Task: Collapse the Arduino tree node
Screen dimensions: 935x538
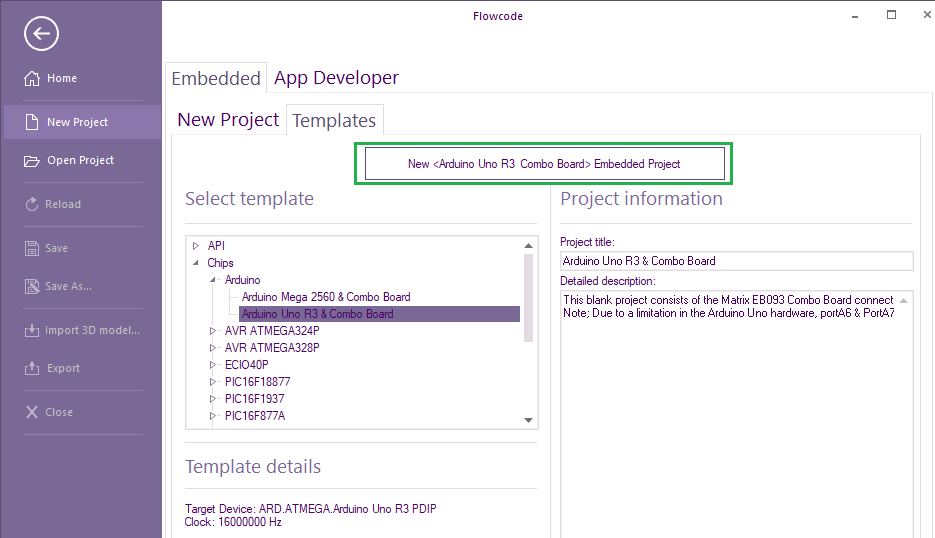Action: [x=212, y=280]
